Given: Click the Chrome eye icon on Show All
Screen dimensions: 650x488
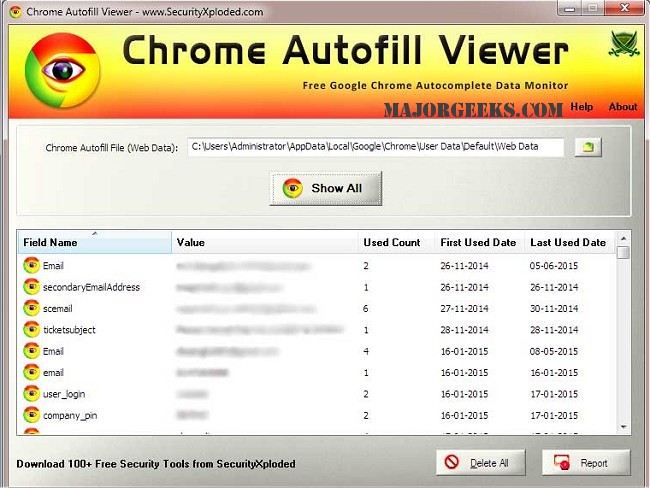Looking at the screenshot, I should (x=293, y=188).
